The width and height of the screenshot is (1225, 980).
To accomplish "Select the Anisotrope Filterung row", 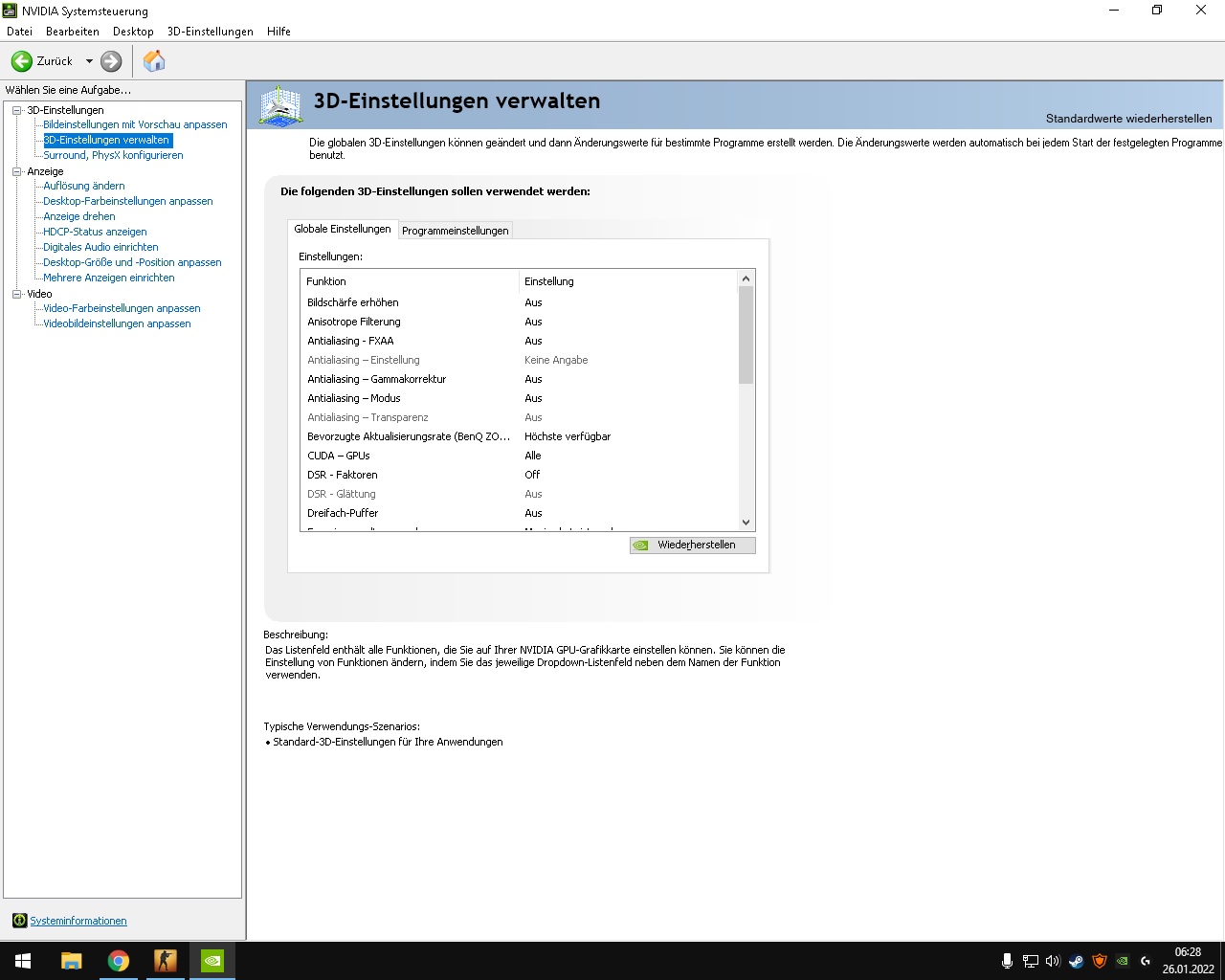I will click(520, 322).
